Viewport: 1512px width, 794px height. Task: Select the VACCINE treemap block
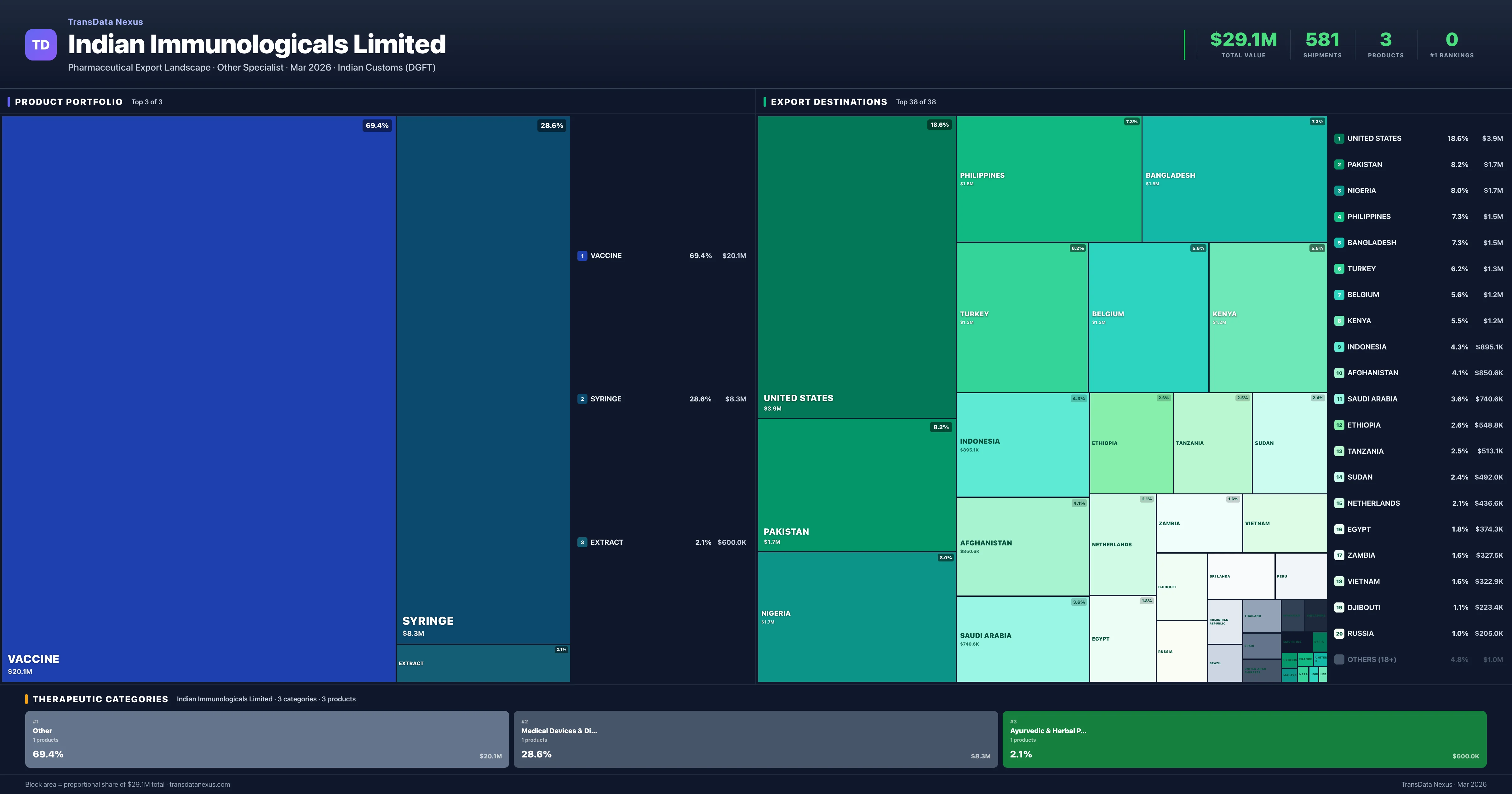click(198, 398)
